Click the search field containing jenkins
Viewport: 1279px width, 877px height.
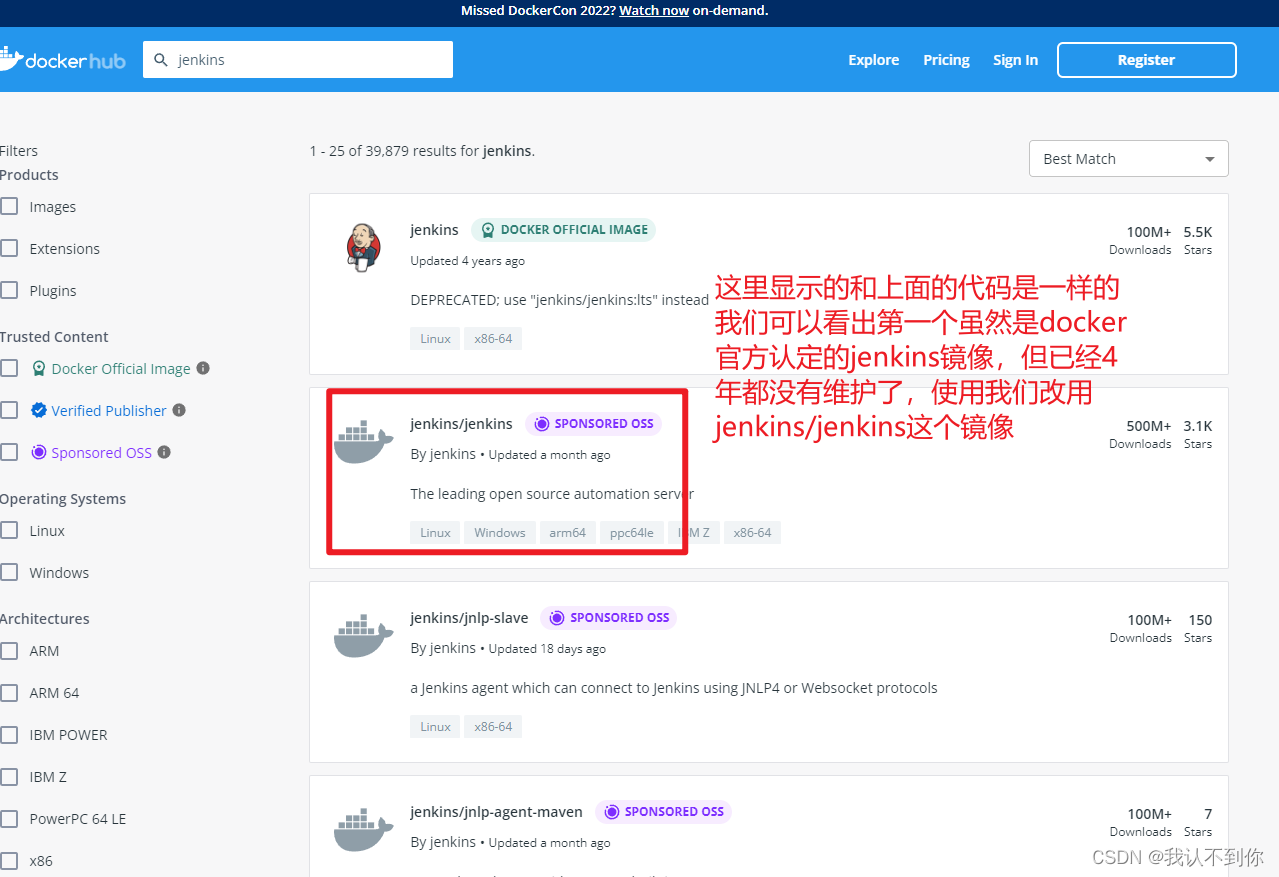[x=298, y=60]
